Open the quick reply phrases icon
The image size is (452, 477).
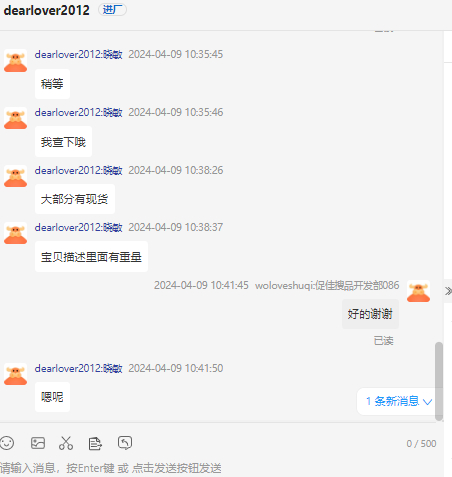click(x=95, y=443)
